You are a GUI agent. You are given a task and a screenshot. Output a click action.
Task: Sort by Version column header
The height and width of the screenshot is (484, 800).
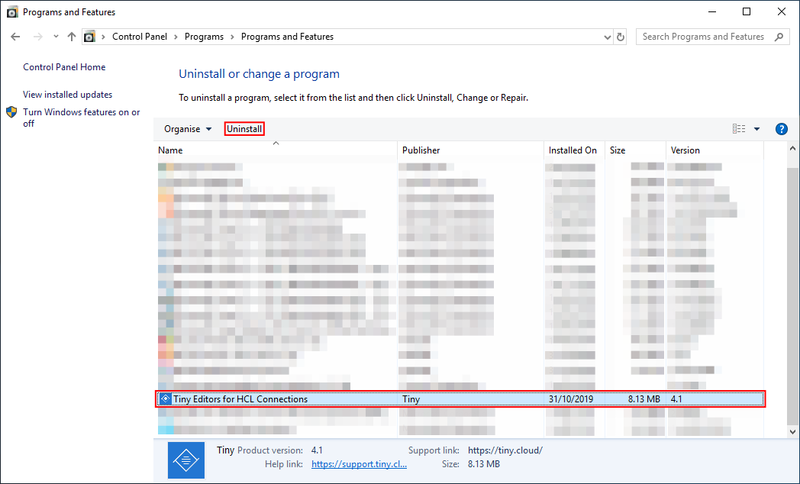tap(714, 150)
